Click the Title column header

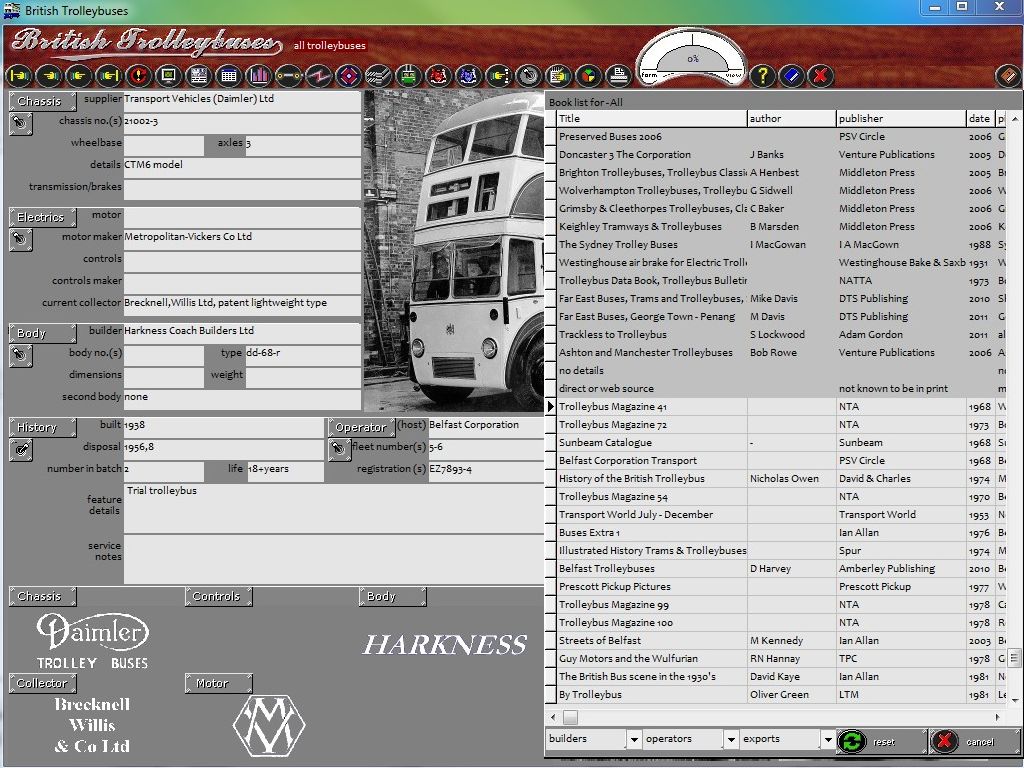tap(650, 118)
